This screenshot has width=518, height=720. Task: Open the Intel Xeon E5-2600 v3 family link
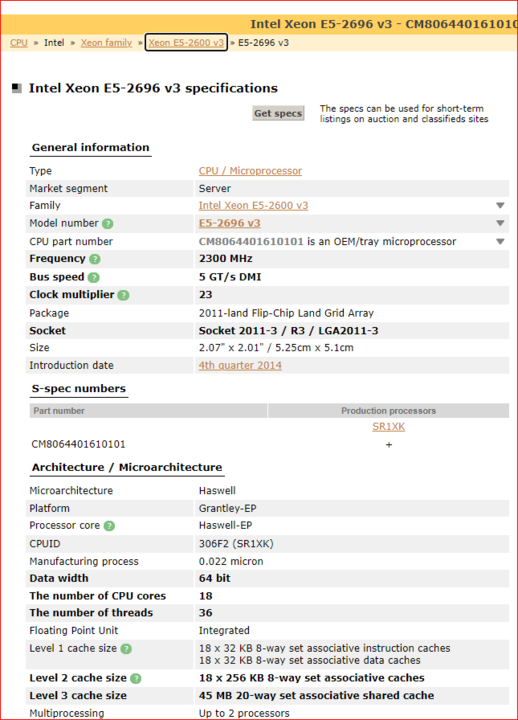click(x=253, y=206)
